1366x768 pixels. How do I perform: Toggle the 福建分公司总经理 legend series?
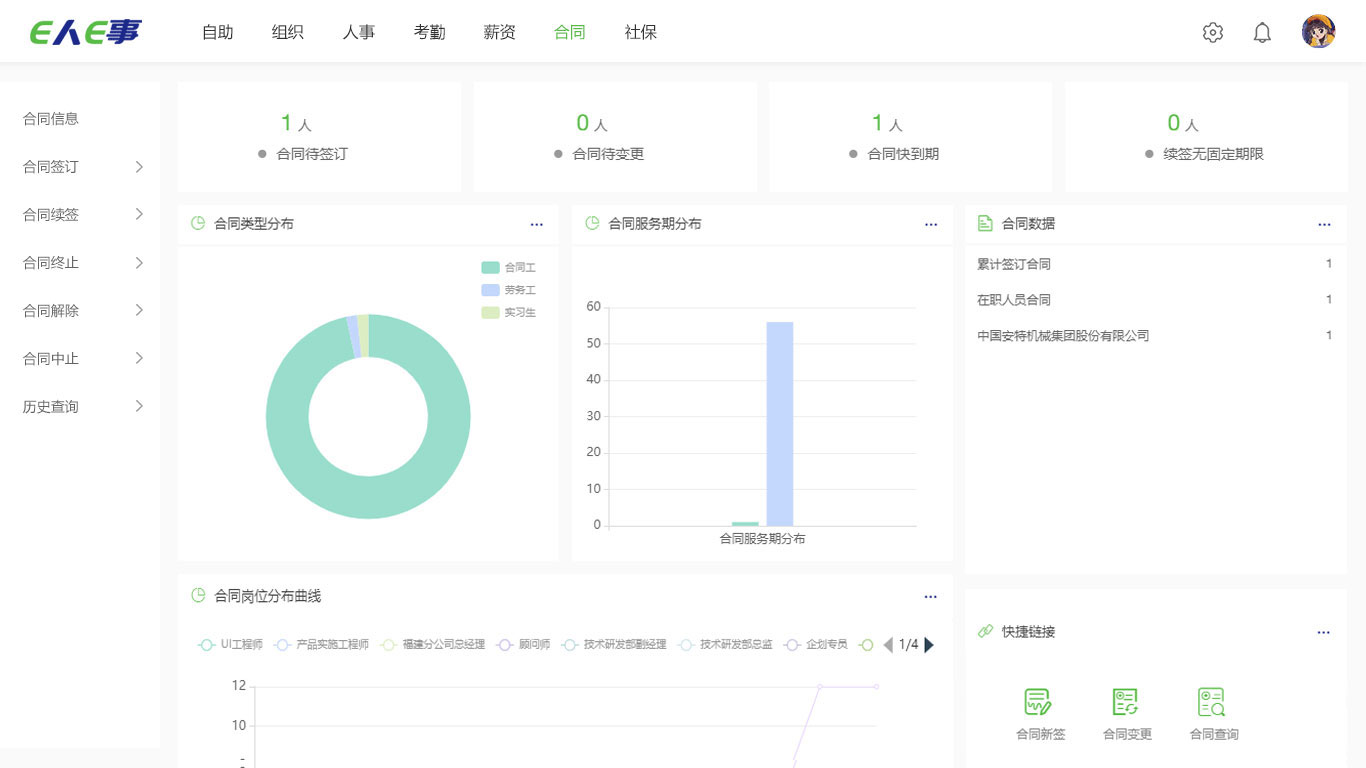coord(433,645)
